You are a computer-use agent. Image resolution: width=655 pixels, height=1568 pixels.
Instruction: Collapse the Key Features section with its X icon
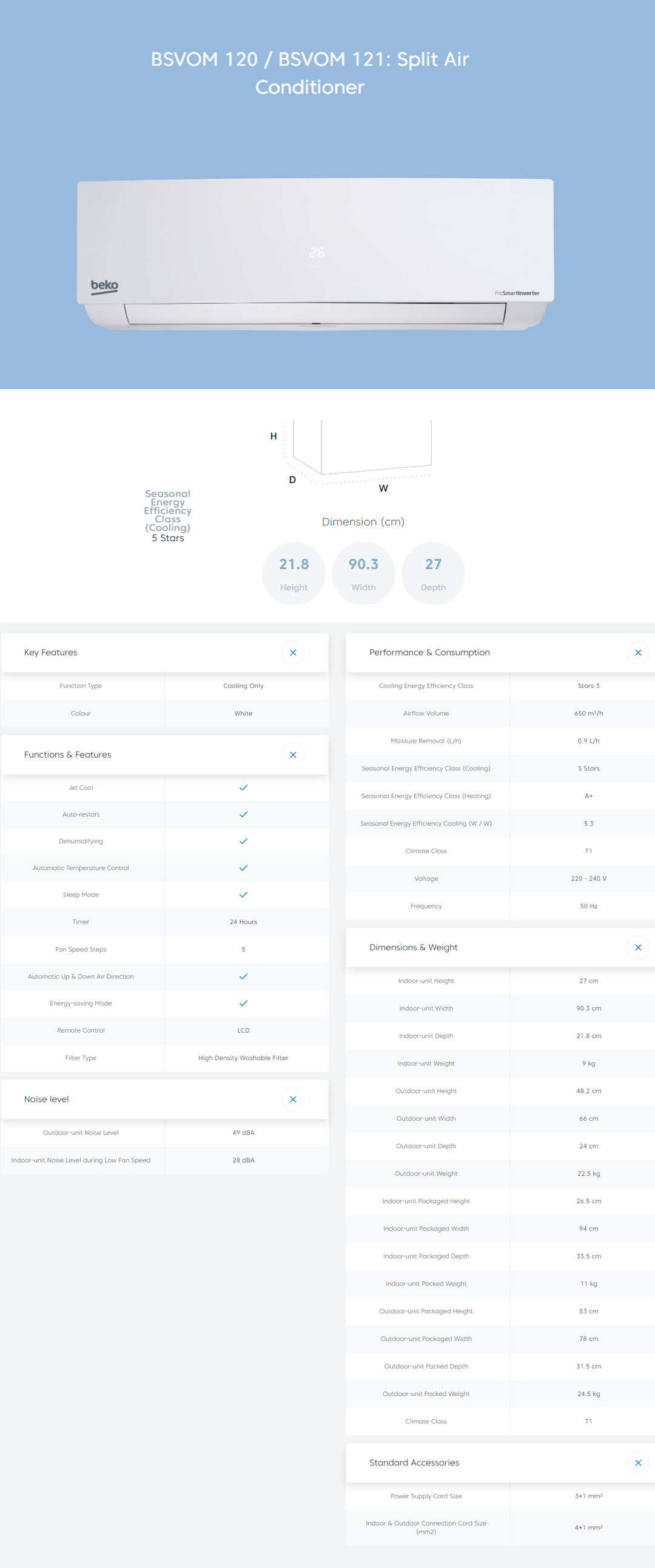(292, 653)
